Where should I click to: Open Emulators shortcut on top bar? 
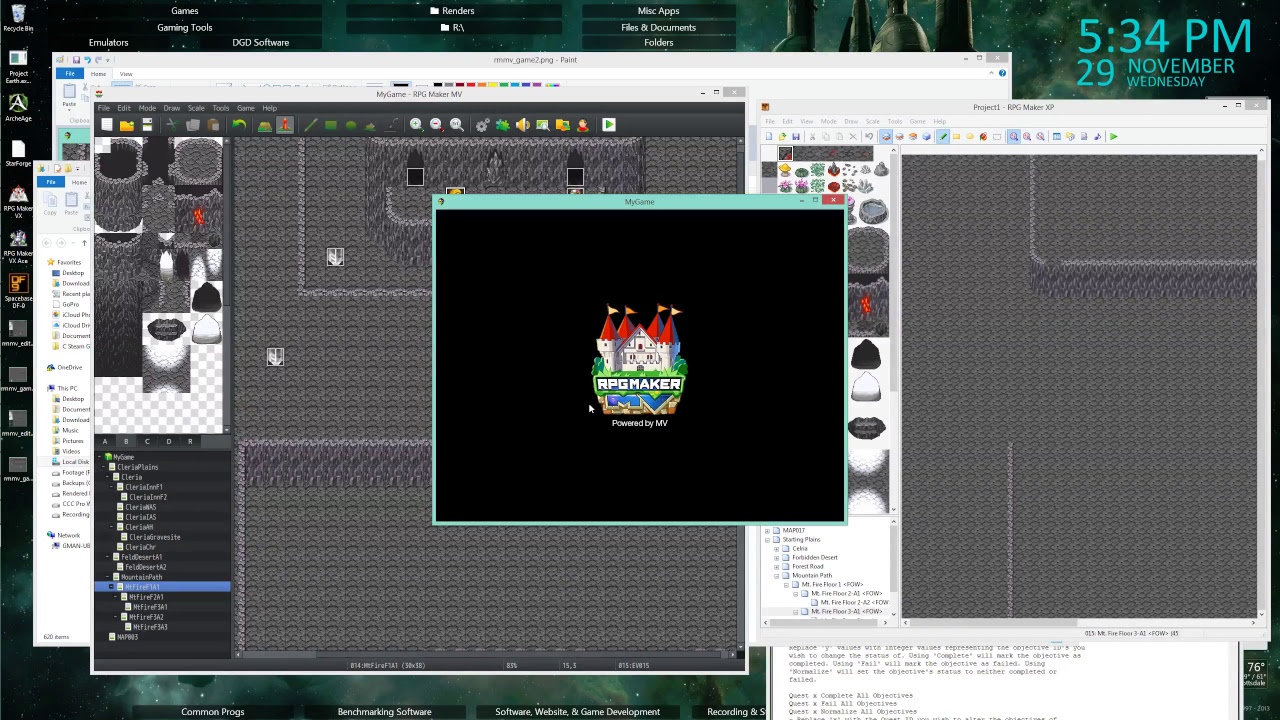coord(108,43)
